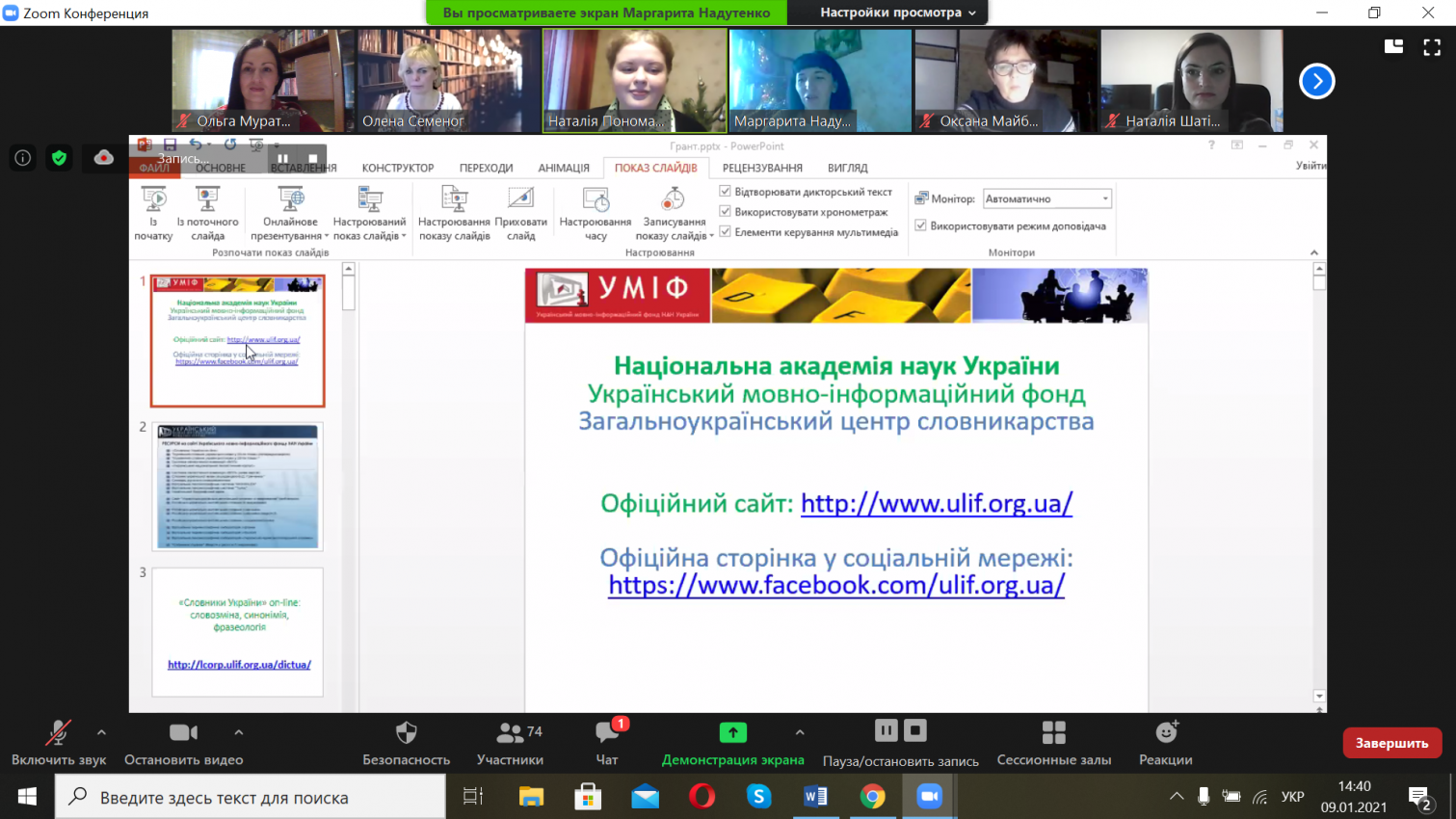Switch Zoom gallery view layout icon
Screen dimensions: 1456x819
click(1393, 45)
